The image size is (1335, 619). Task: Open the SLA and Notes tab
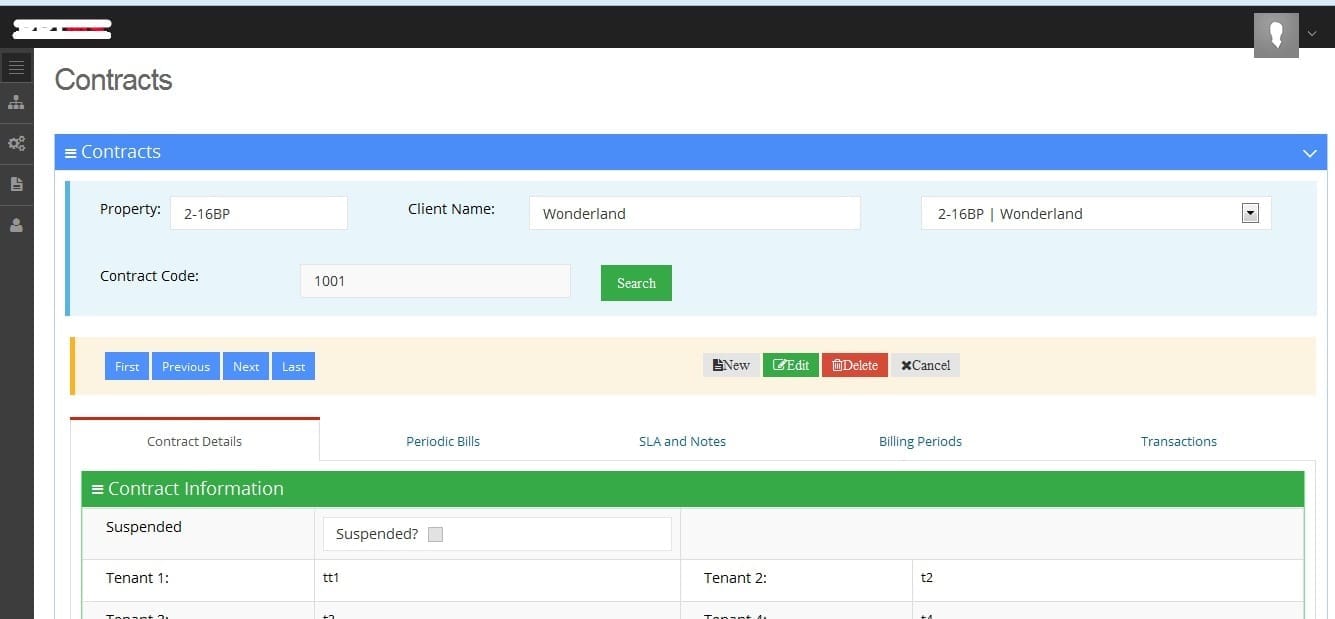(682, 441)
